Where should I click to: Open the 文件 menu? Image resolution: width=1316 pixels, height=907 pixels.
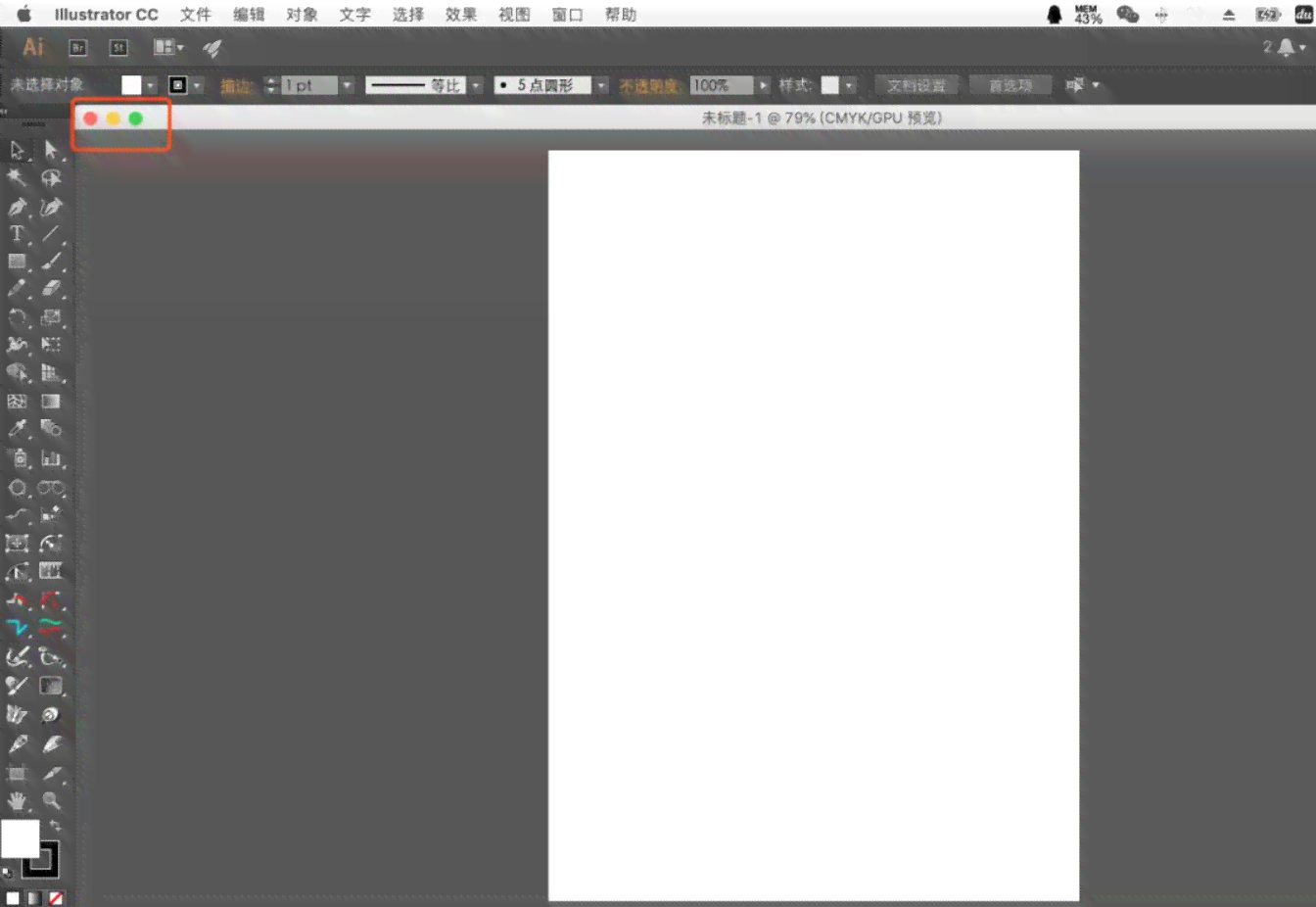[196, 15]
